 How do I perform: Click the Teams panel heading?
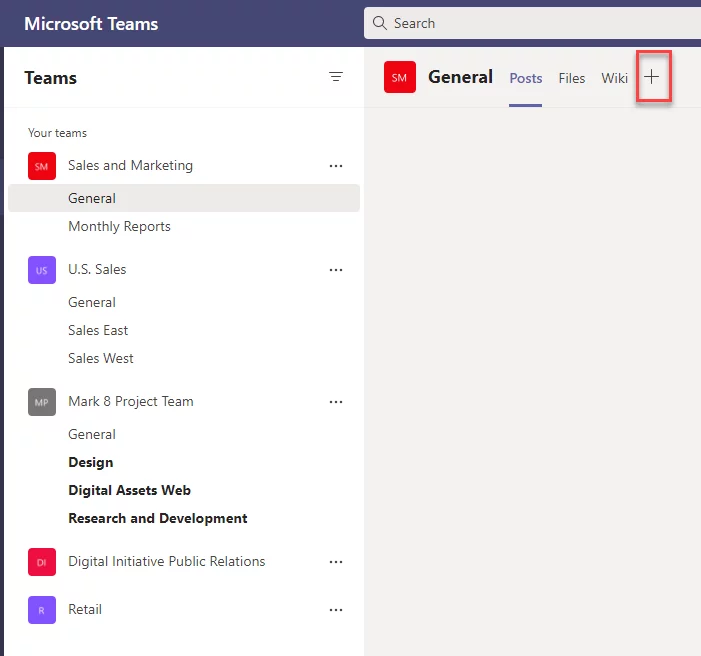(x=51, y=78)
